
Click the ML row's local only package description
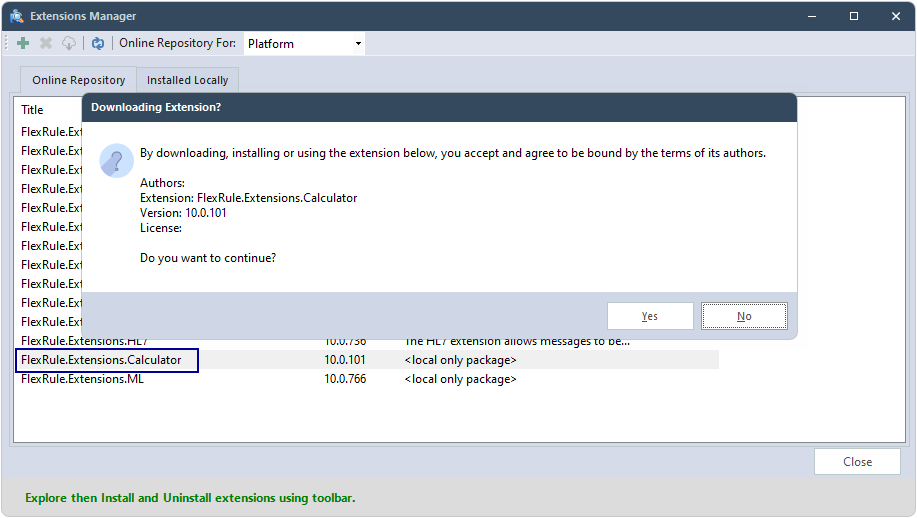click(460, 379)
